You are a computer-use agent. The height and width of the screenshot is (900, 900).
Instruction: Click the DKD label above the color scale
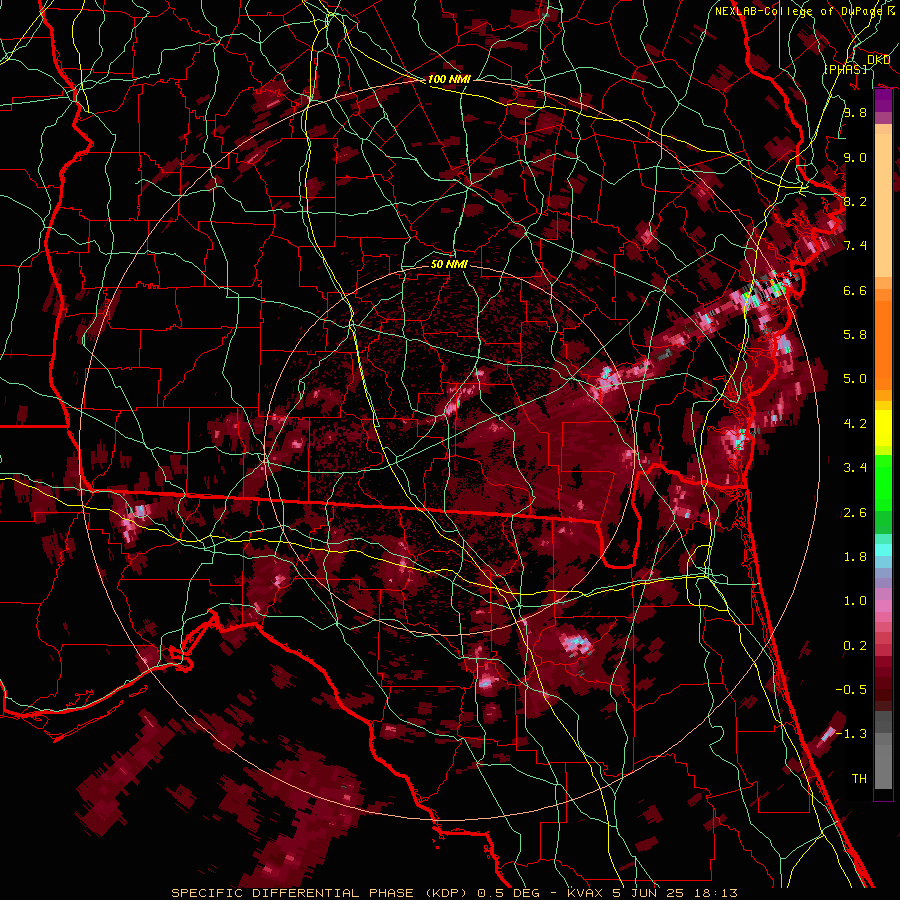click(x=878, y=60)
